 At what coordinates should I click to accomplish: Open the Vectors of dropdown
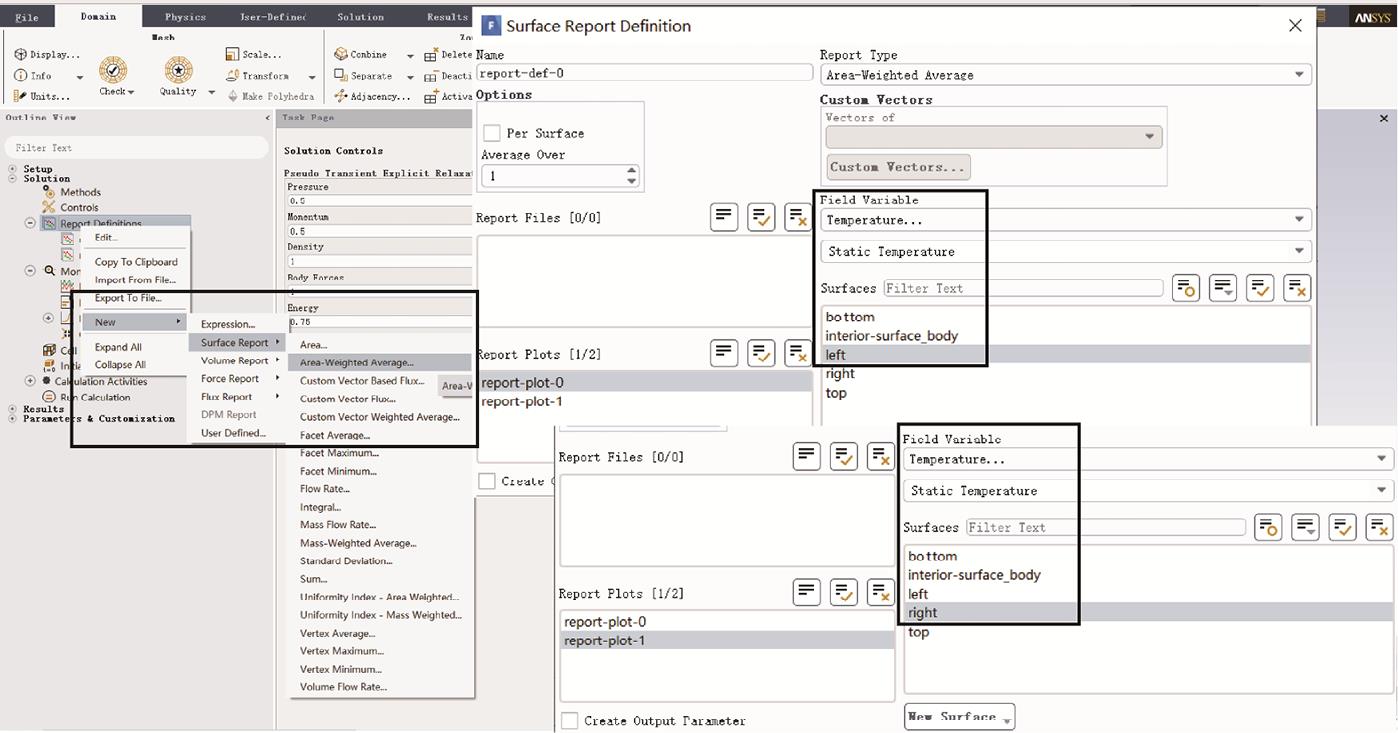click(x=994, y=137)
